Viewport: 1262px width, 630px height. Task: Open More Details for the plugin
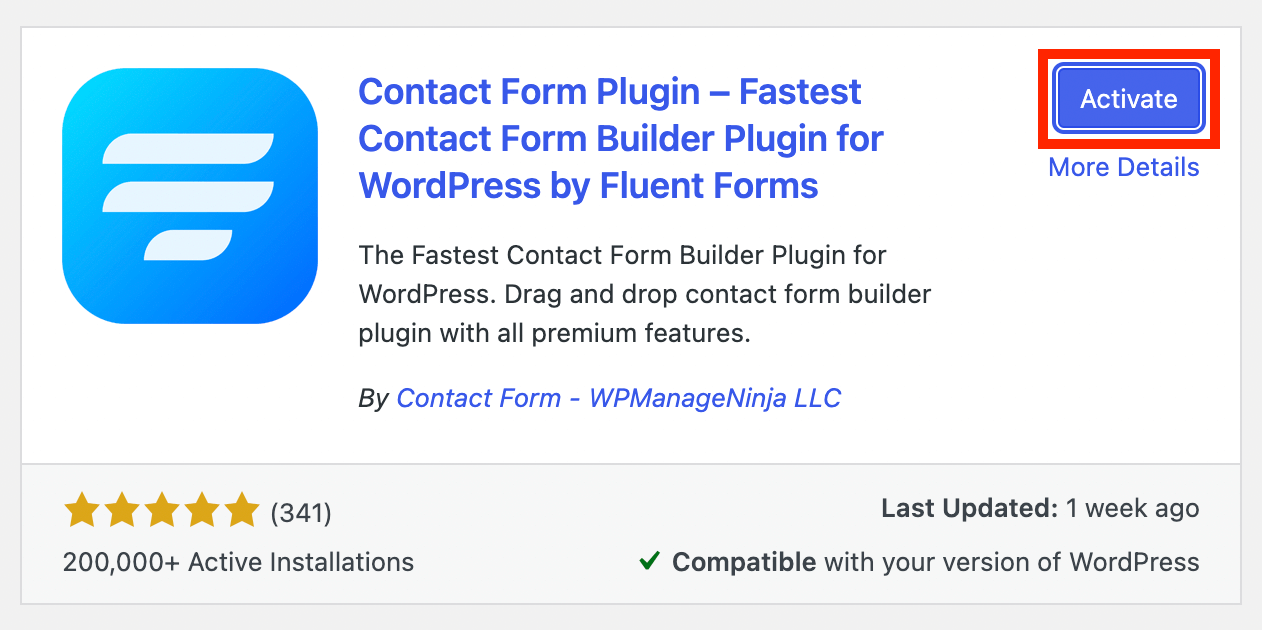(1123, 167)
